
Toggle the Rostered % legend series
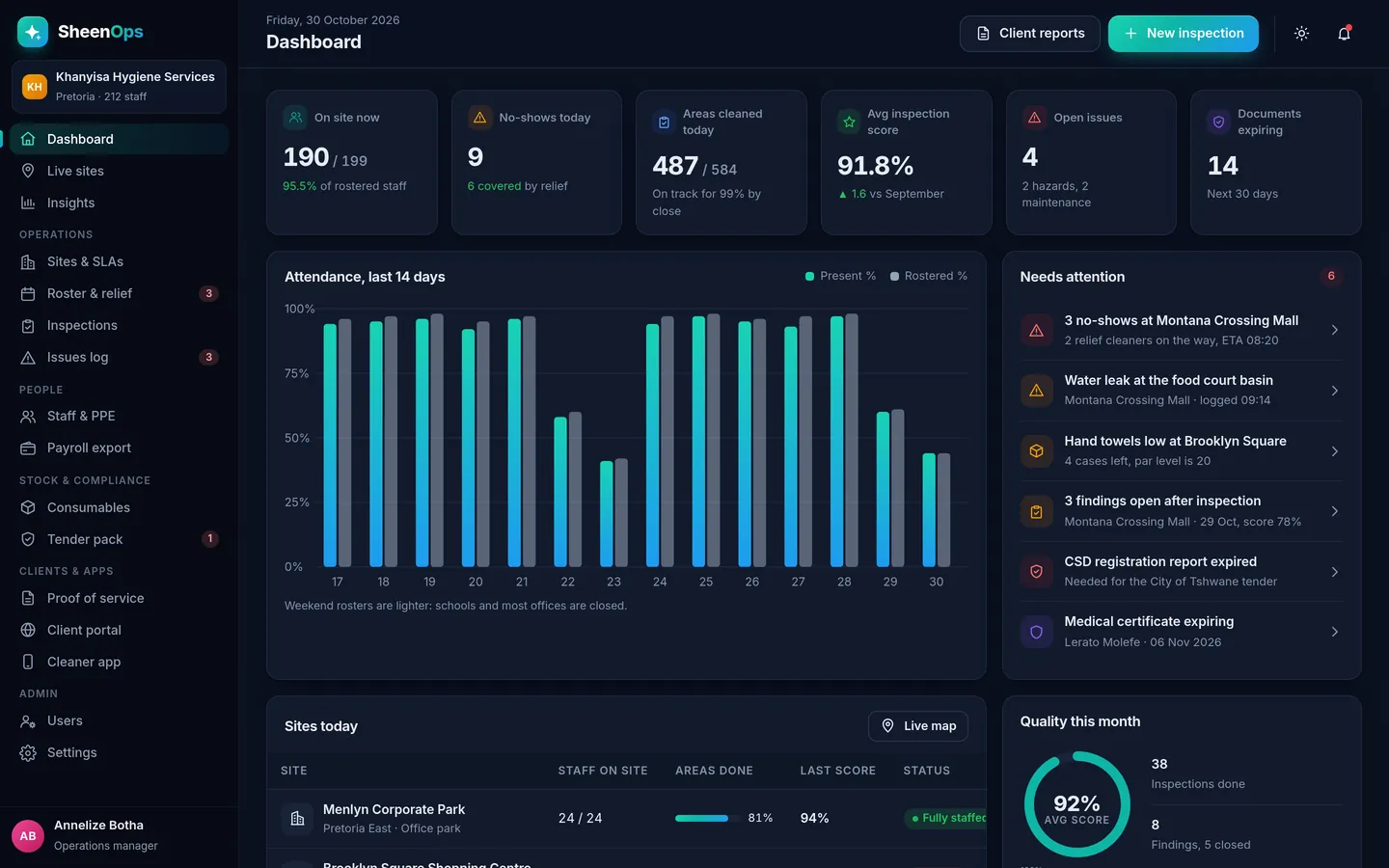click(x=928, y=276)
